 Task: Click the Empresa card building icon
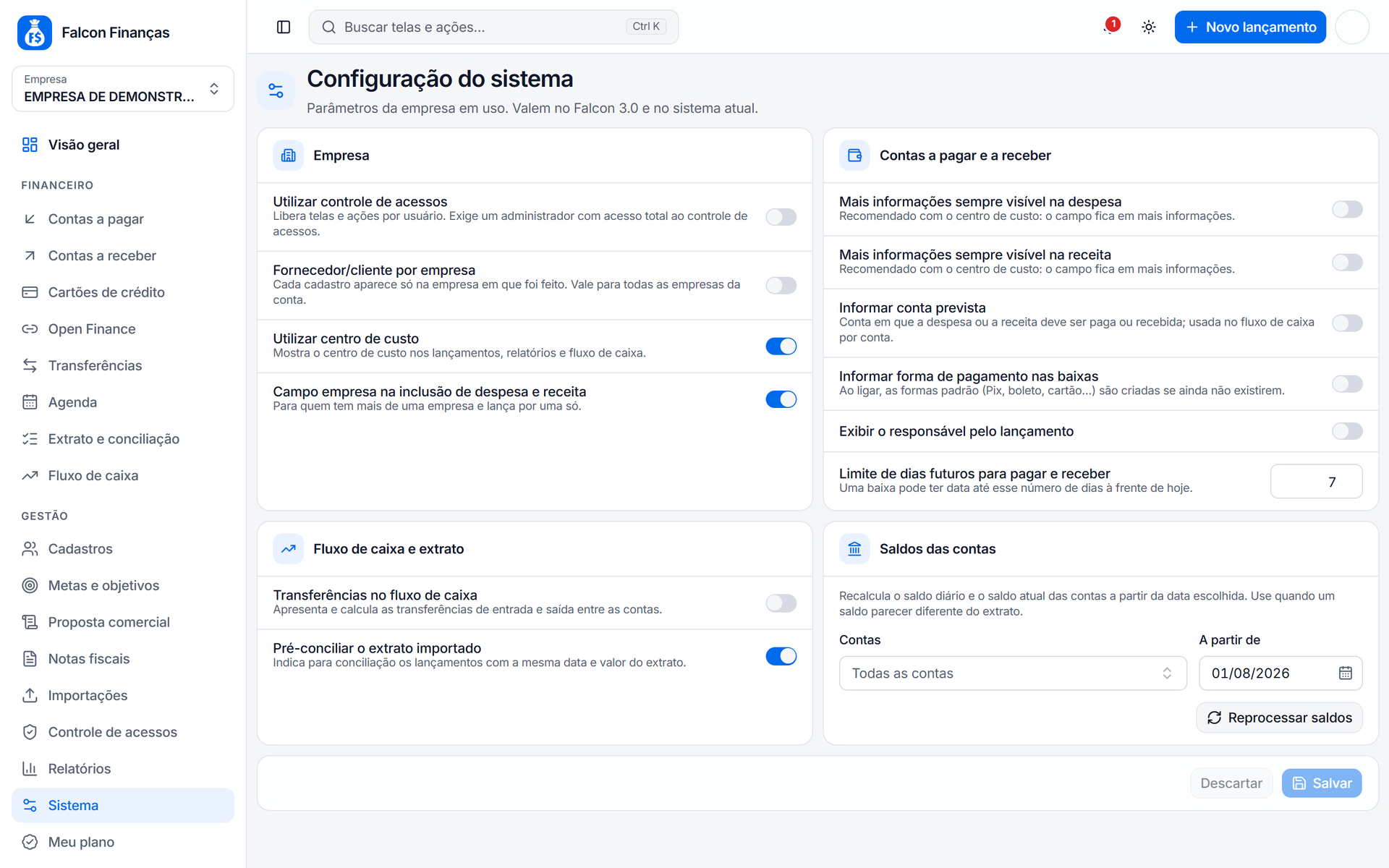click(x=289, y=156)
